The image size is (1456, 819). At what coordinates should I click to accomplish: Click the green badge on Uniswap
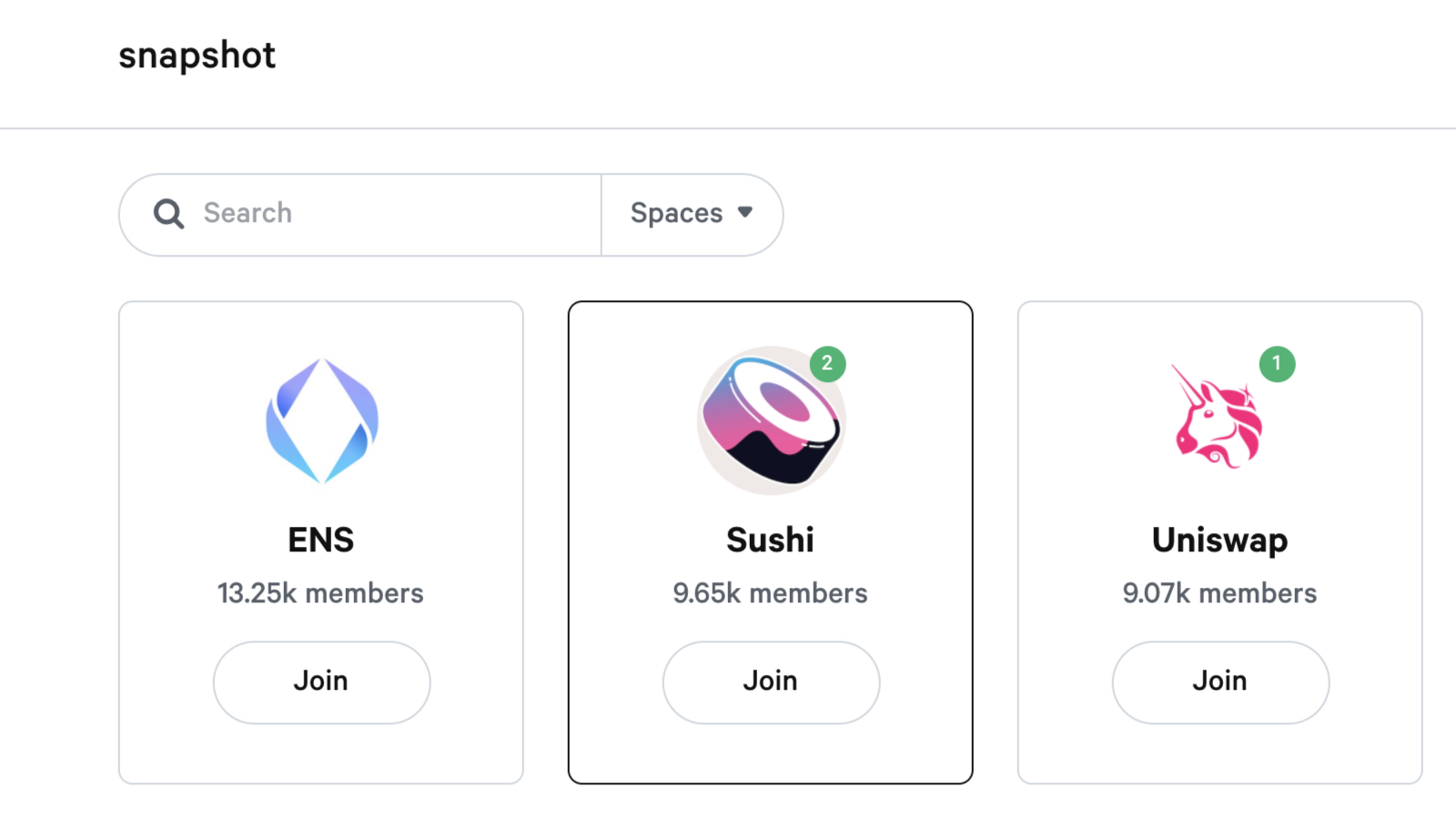1277,364
